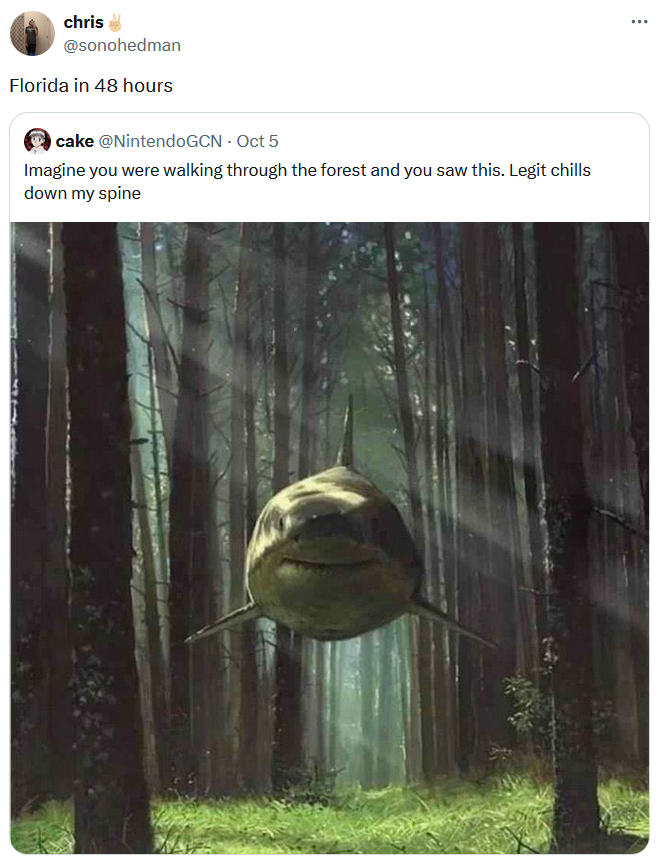Click the three dots in the top right corner

point(638,20)
